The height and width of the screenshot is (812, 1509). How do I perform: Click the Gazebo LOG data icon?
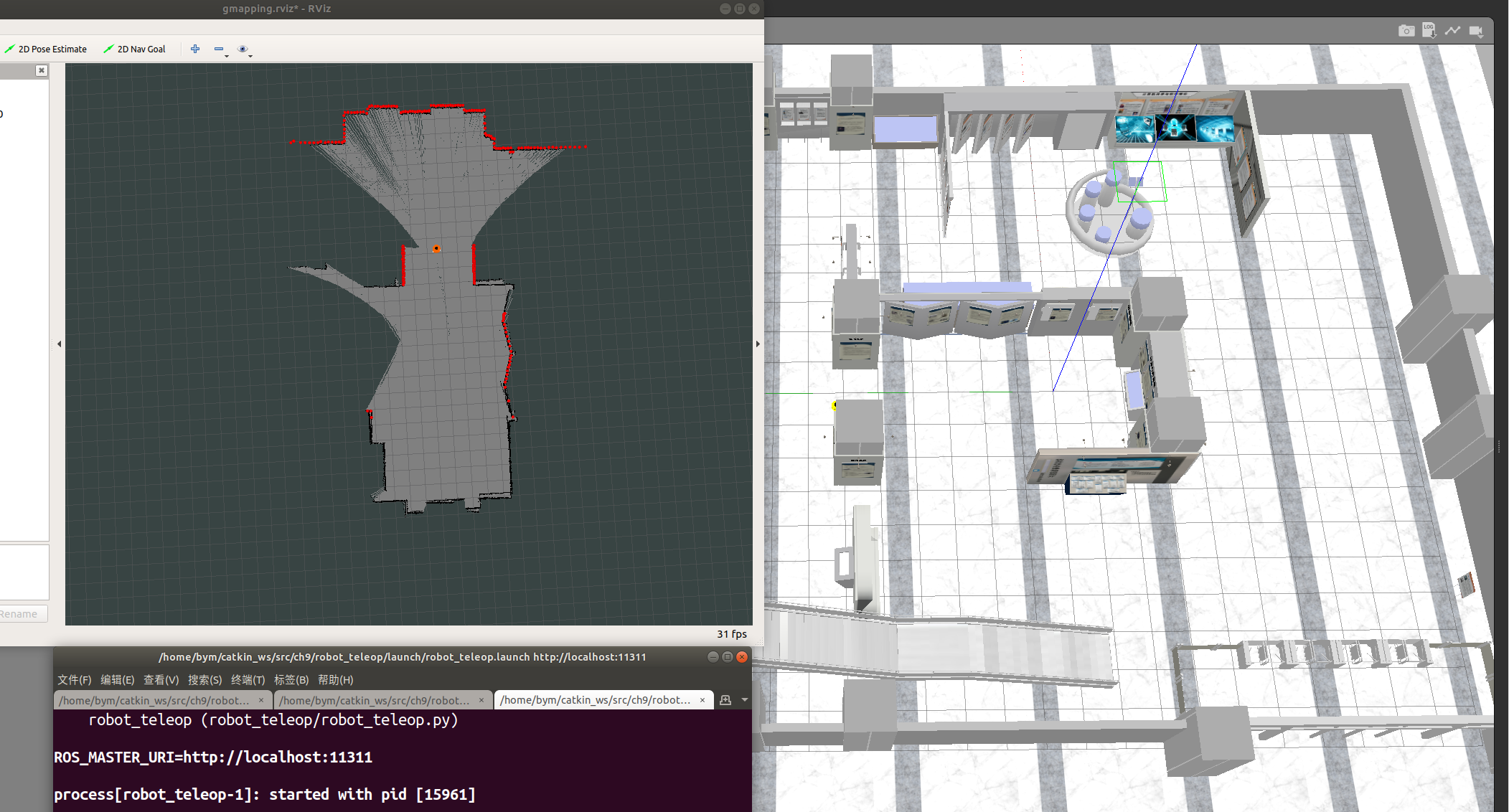[1429, 30]
